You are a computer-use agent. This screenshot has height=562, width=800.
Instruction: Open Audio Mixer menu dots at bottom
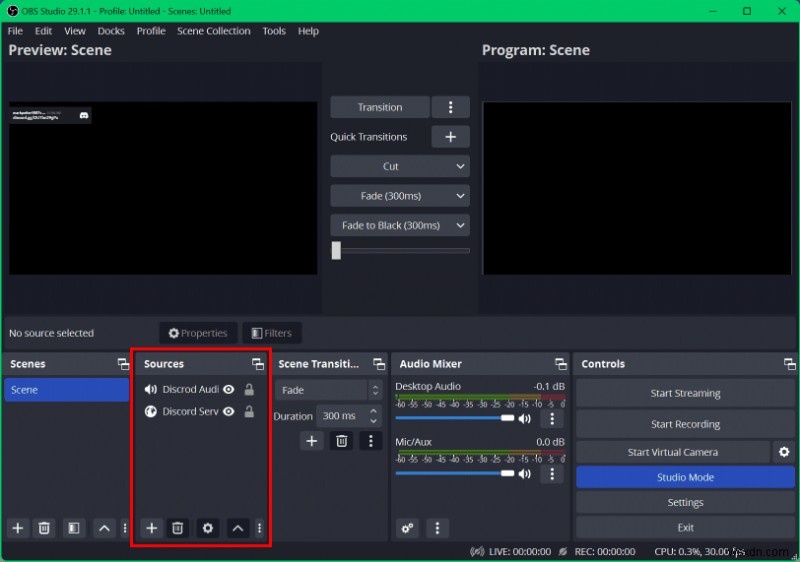pos(437,528)
